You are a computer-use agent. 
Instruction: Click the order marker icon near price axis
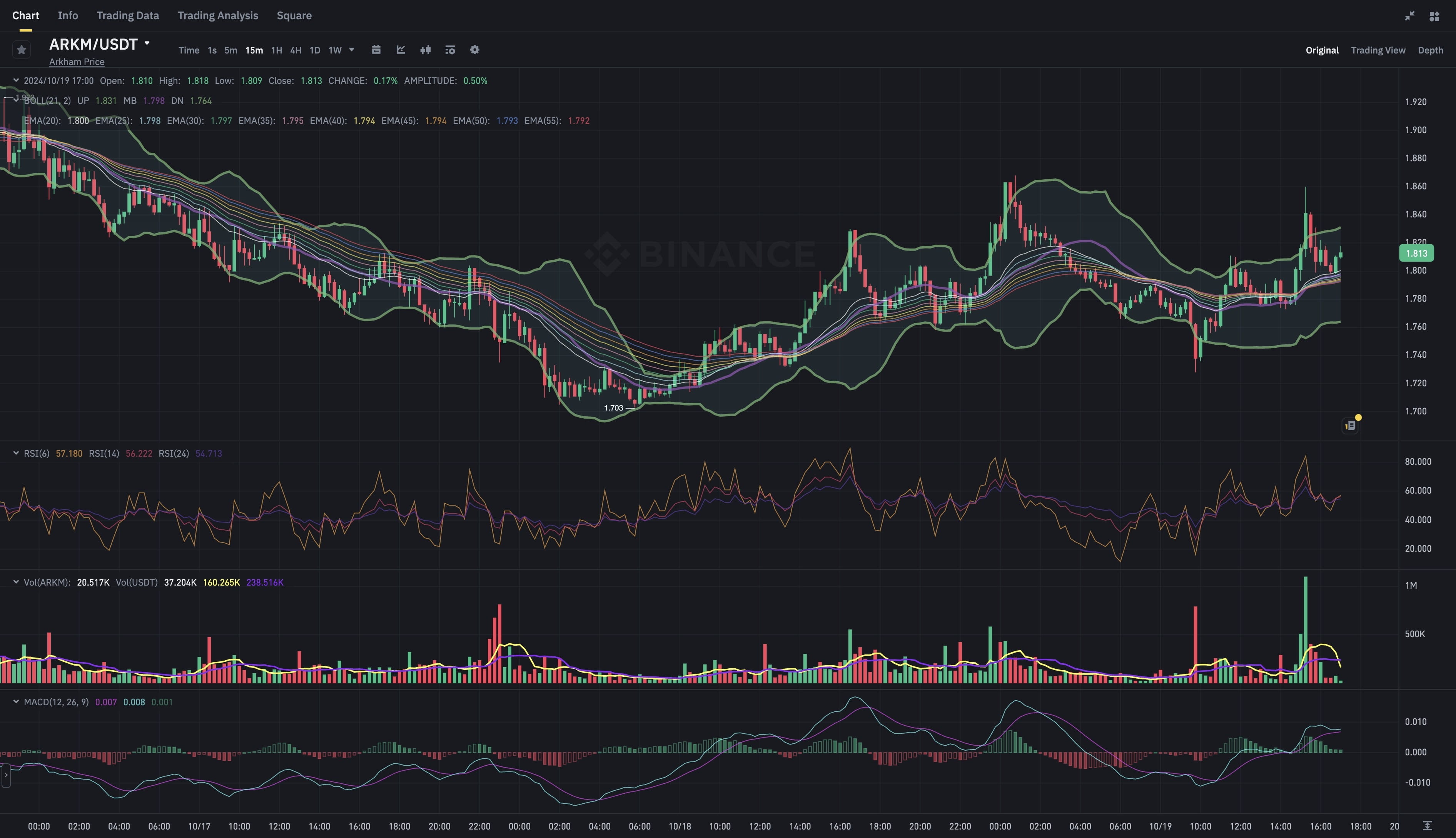click(1350, 426)
